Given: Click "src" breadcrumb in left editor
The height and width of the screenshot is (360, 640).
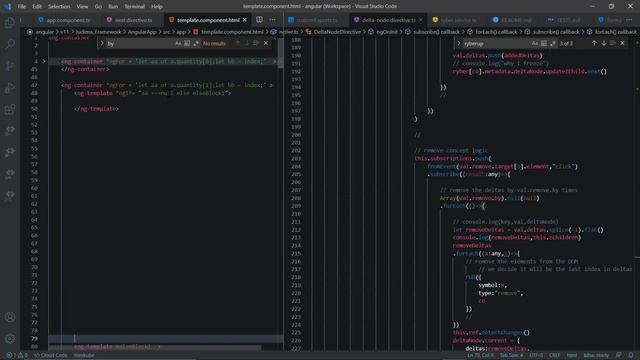Looking at the screenshot, I should click(x=167, y=32).
